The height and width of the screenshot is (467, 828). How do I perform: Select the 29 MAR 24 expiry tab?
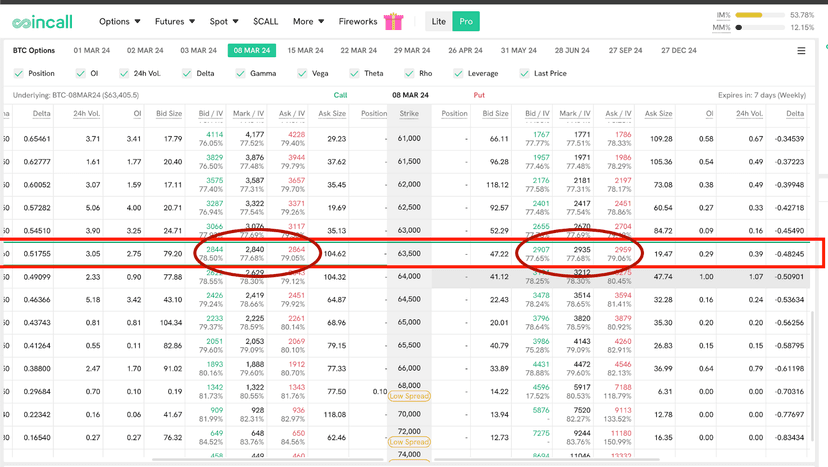(412, 51)
